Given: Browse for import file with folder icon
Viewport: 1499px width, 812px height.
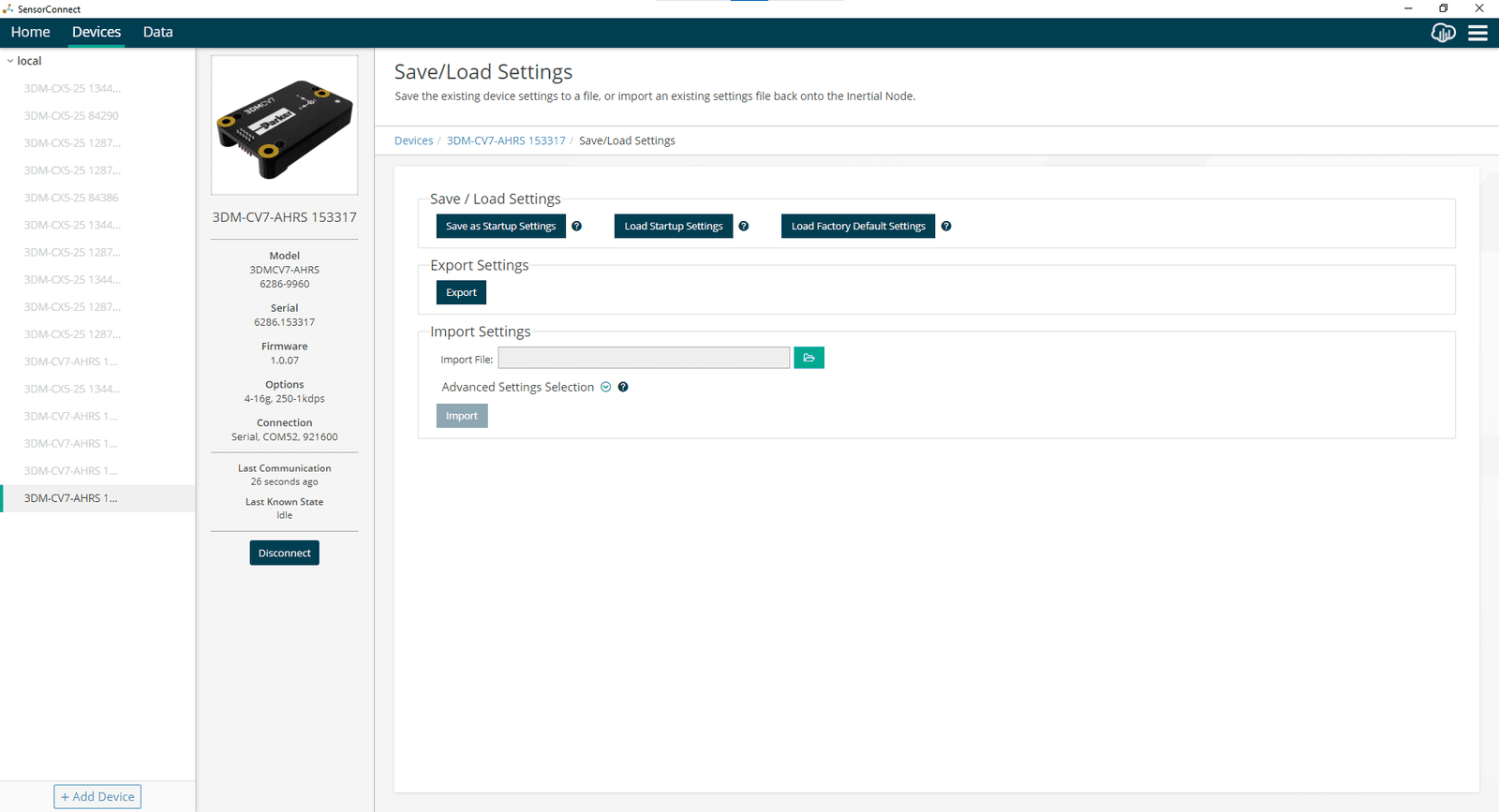Looking at the screenshot, I should (809, 358).
